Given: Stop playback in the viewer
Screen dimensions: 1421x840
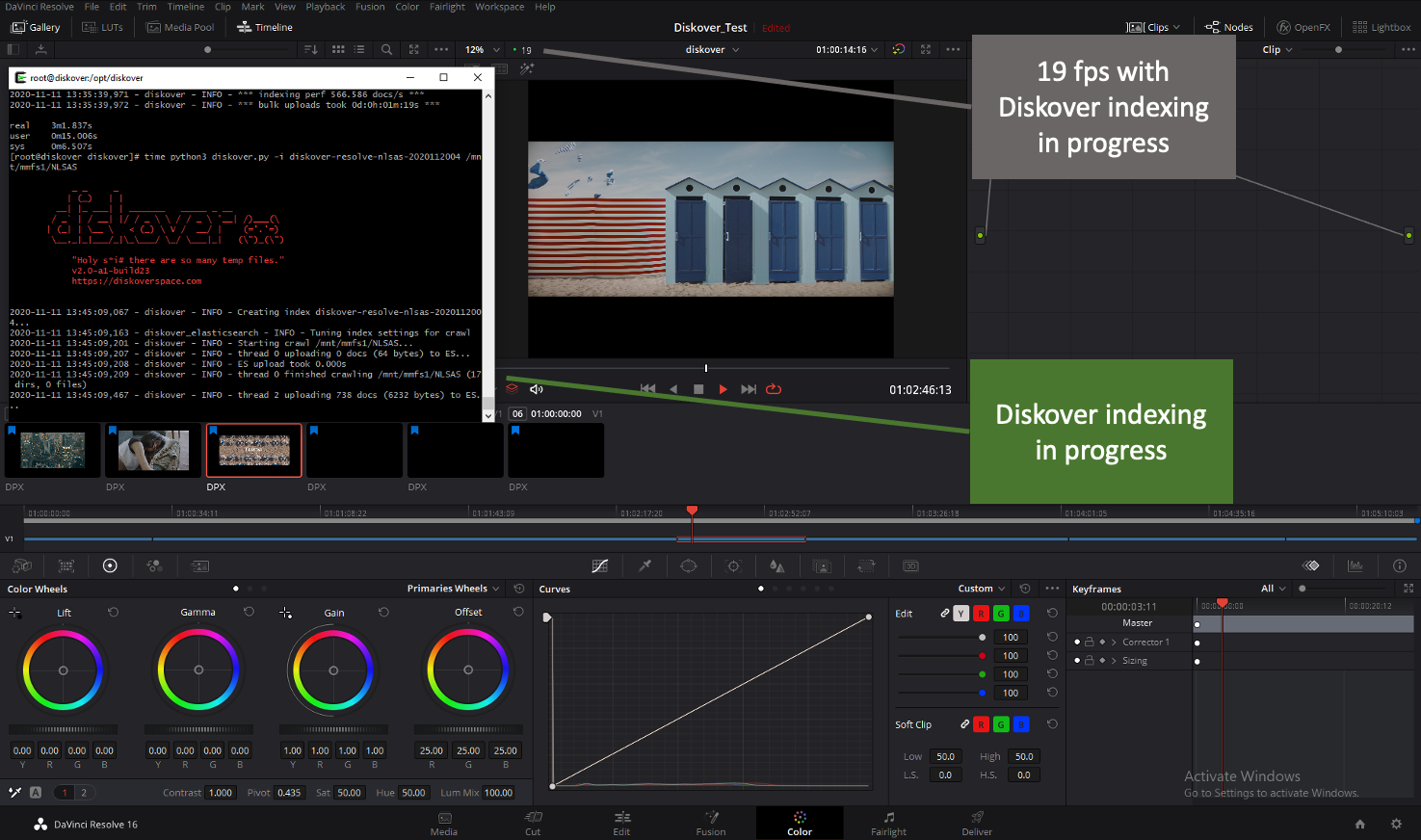Looking at the screenshot, I should tap(698, 389).
